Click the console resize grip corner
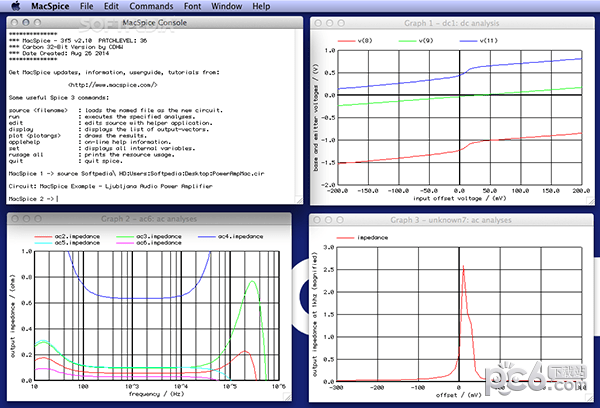This screenshot has height=408, width=600. (299, 200)
